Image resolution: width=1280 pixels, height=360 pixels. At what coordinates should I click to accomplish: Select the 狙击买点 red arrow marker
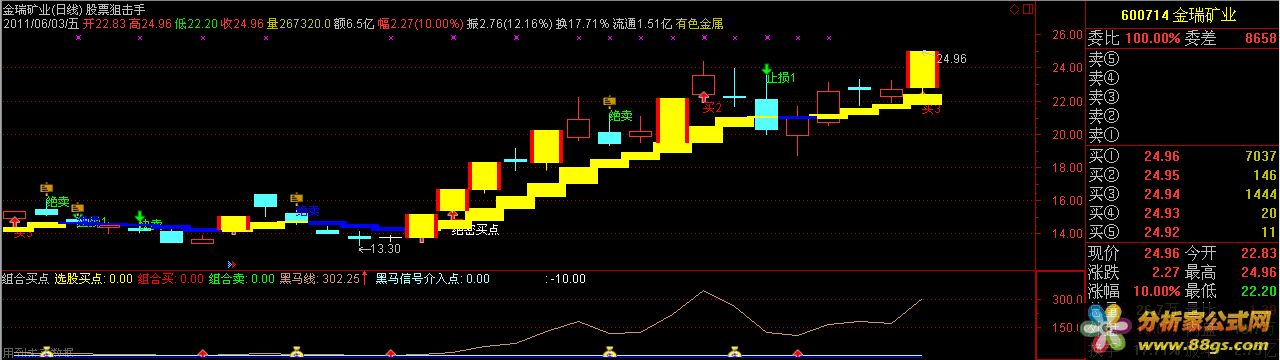452,213
